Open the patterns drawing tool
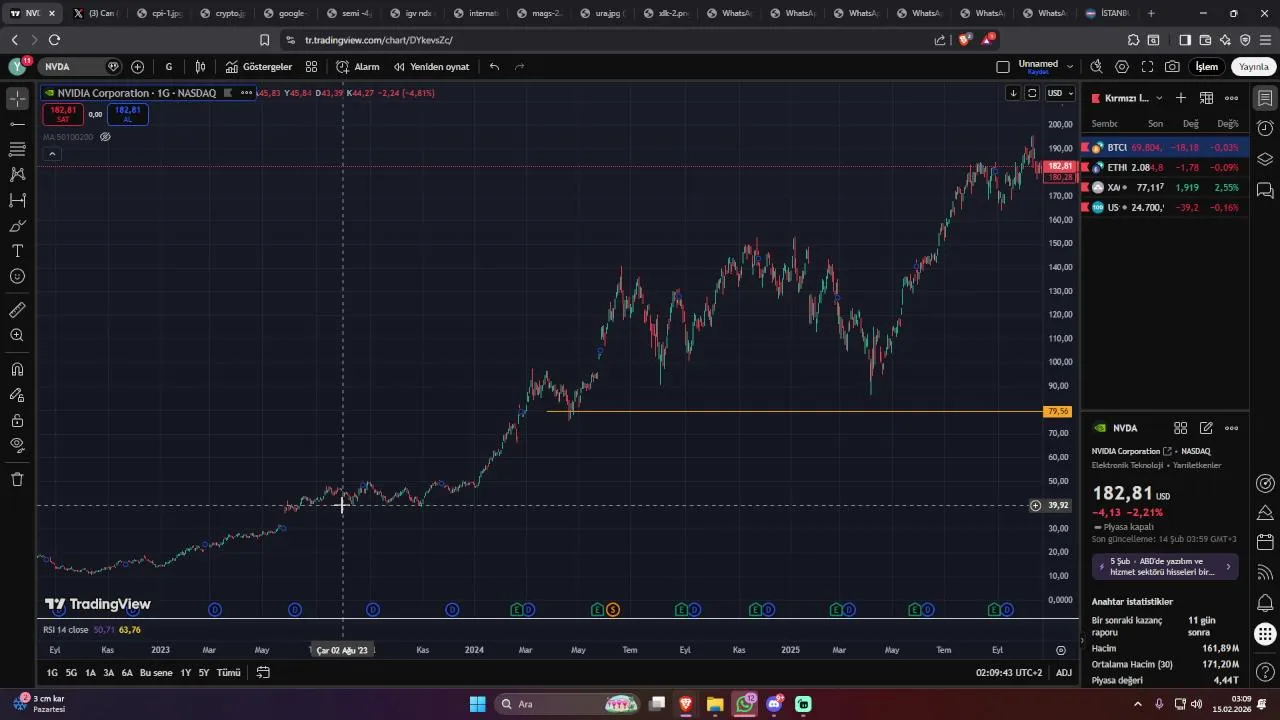Screen dimensions: 1280x720 click(17, 175)
